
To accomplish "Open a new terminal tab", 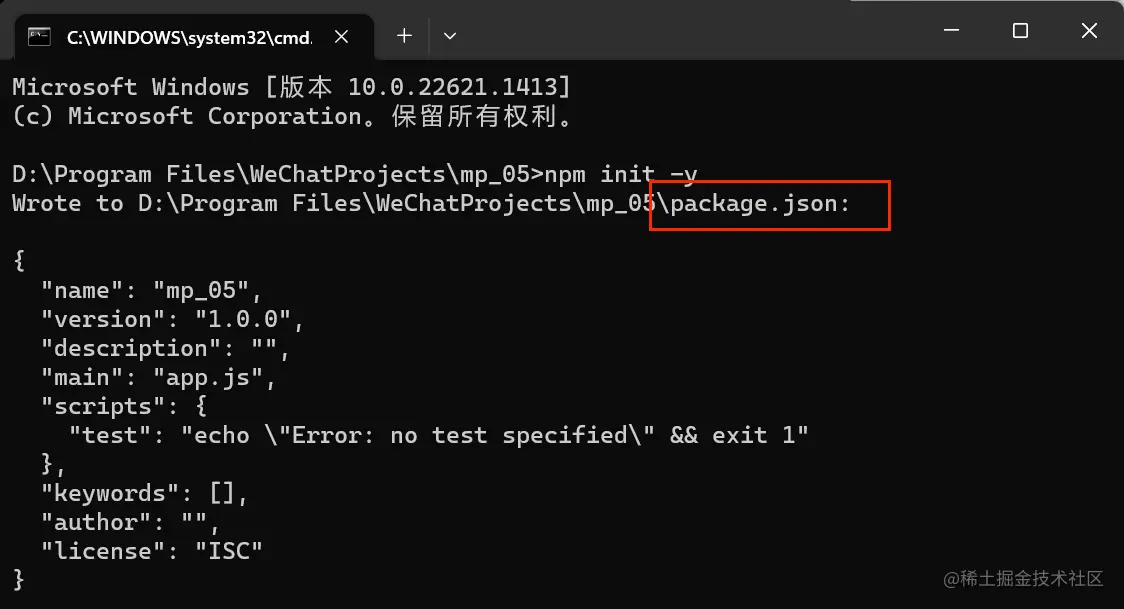I will (x=404, y=36).
